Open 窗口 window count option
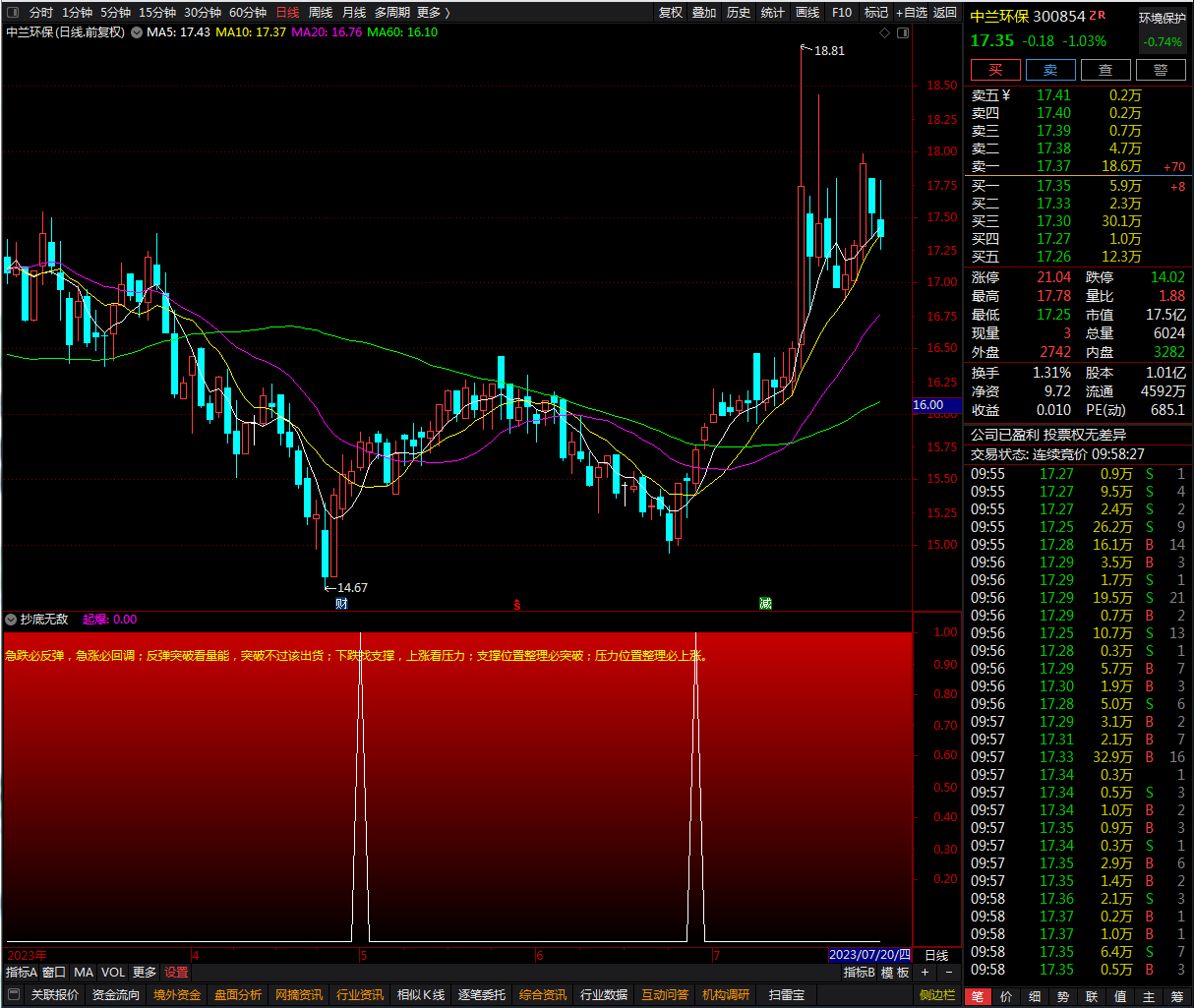Screen dimensions: 1194x1008 pos(54,973)
